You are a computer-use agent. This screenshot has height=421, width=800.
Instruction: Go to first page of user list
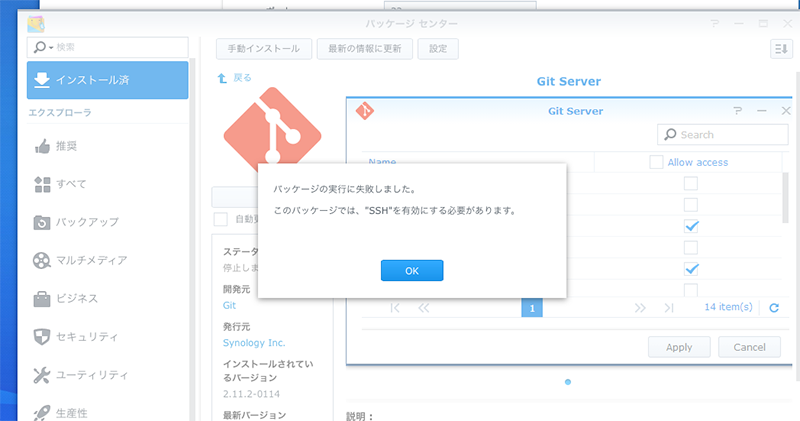tap(395, 308)
